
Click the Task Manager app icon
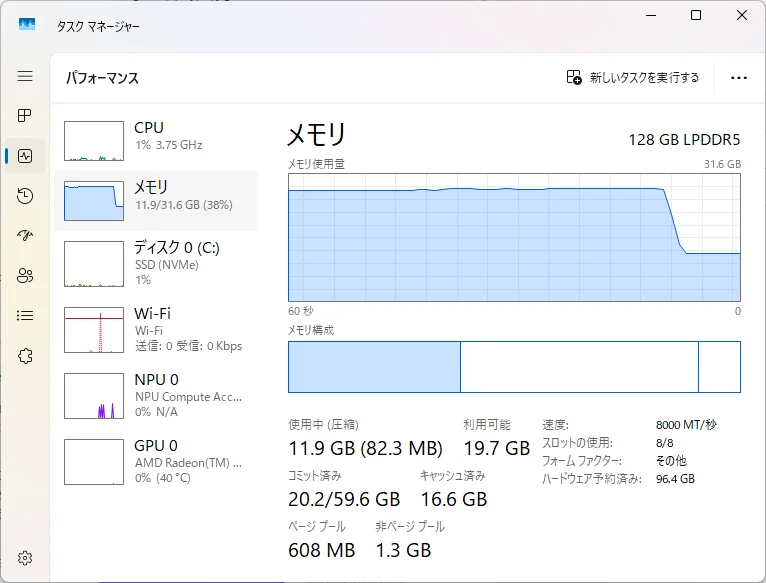(27, 24)
